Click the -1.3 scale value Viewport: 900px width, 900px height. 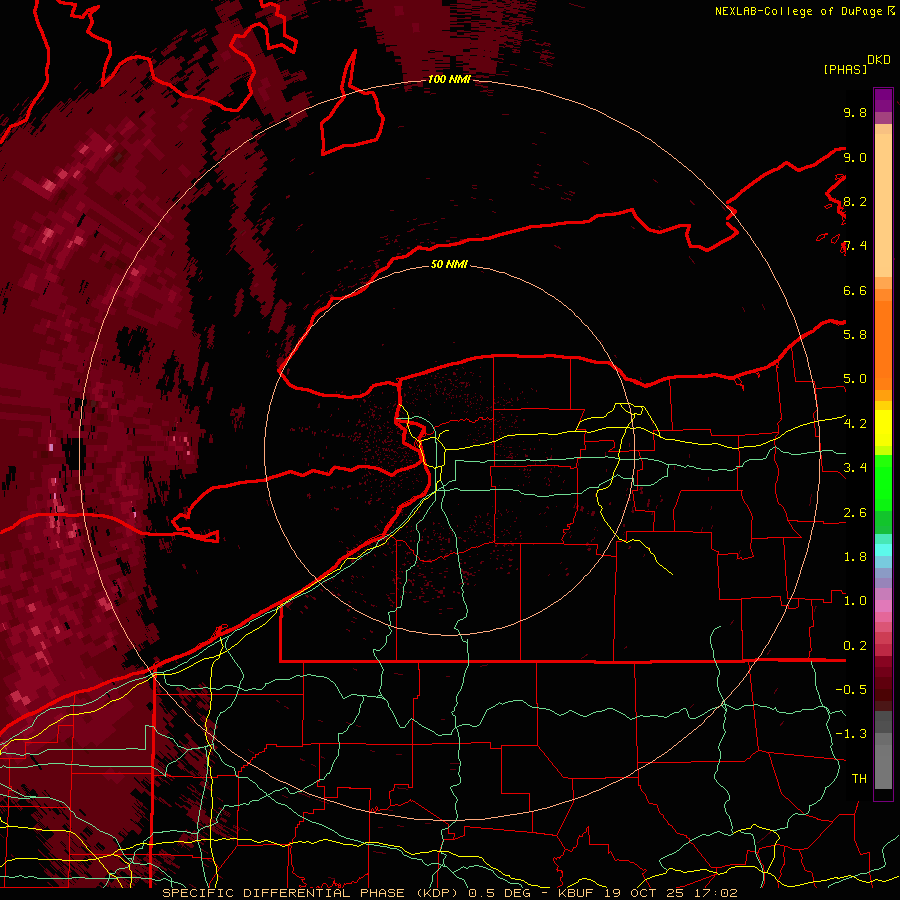click(x=851, y=734)
